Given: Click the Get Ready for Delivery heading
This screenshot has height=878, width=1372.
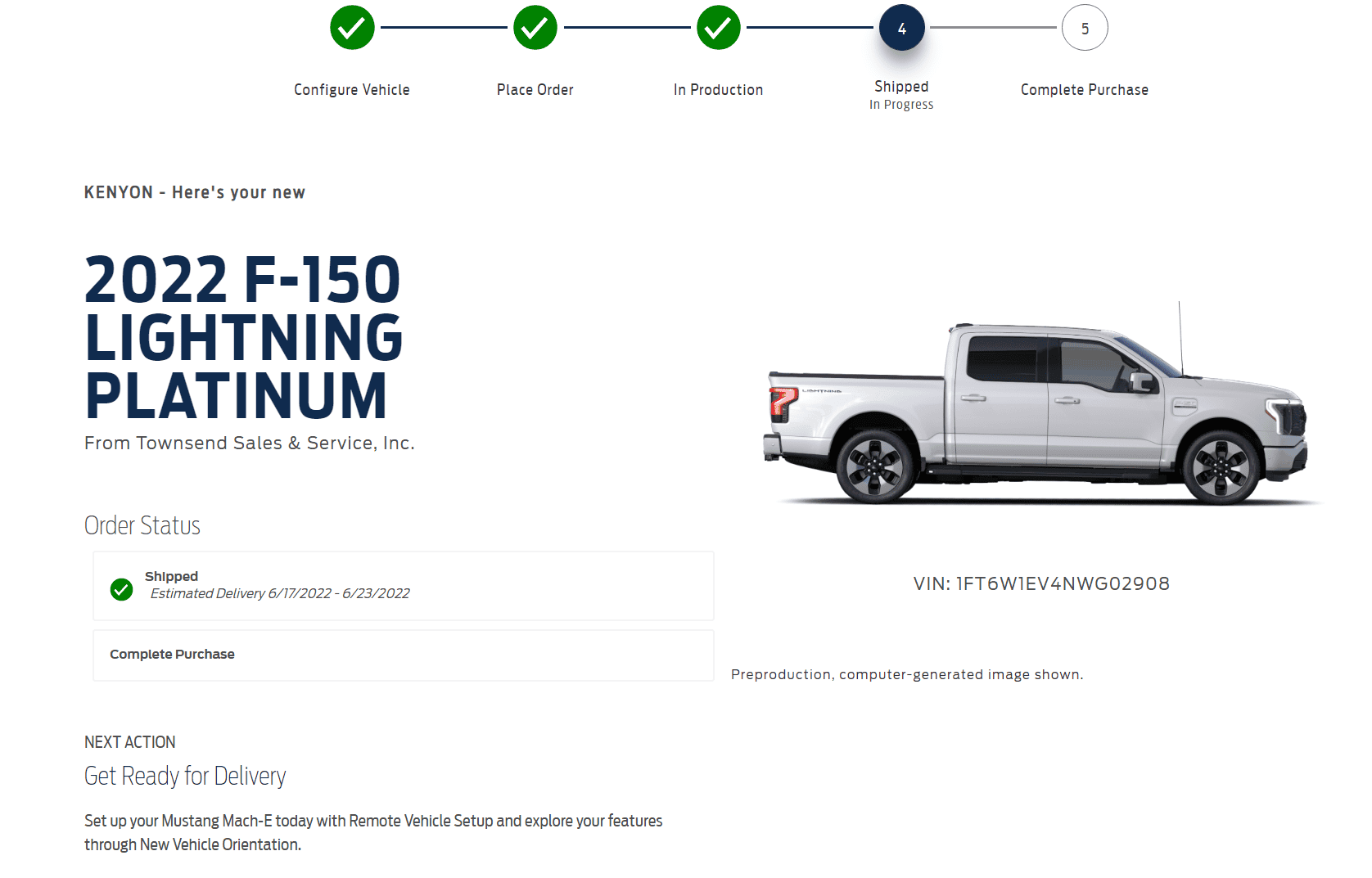Looking at the screenshot, I should (185, 776).
